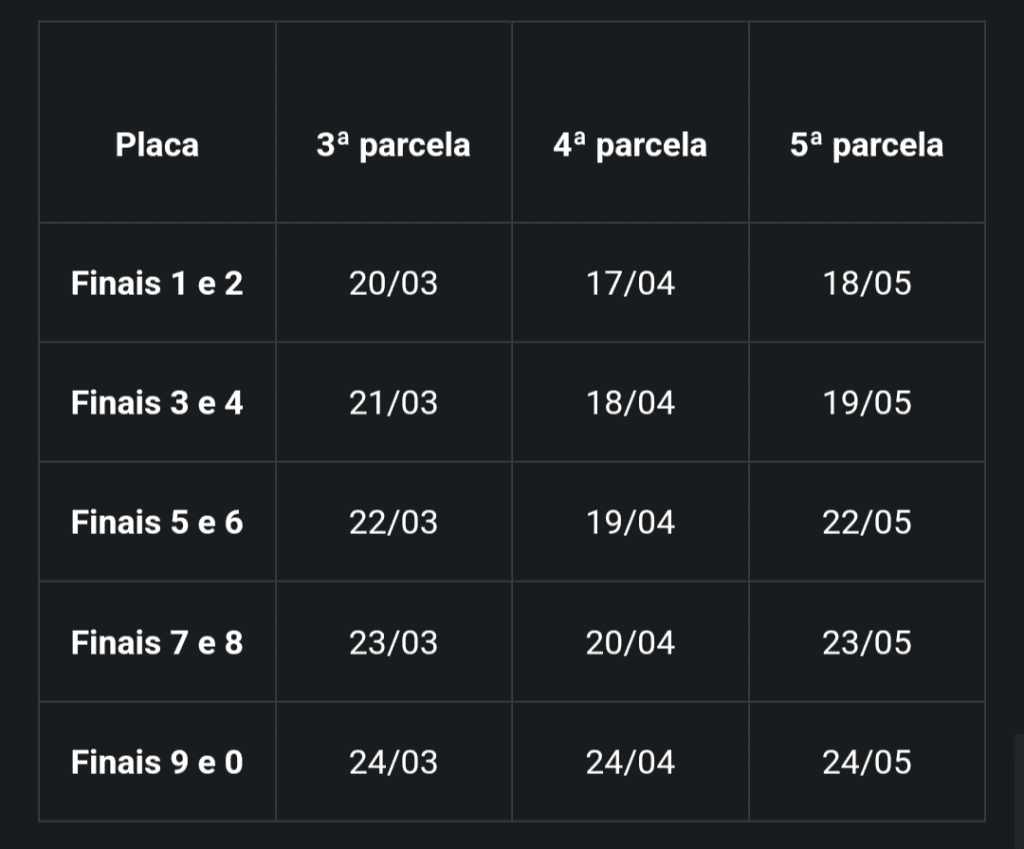Image resolution: width=1024 pixels, height=849 pixels.
Task: Select the 20/03 date cell
Action: click(x=393, y=283)
